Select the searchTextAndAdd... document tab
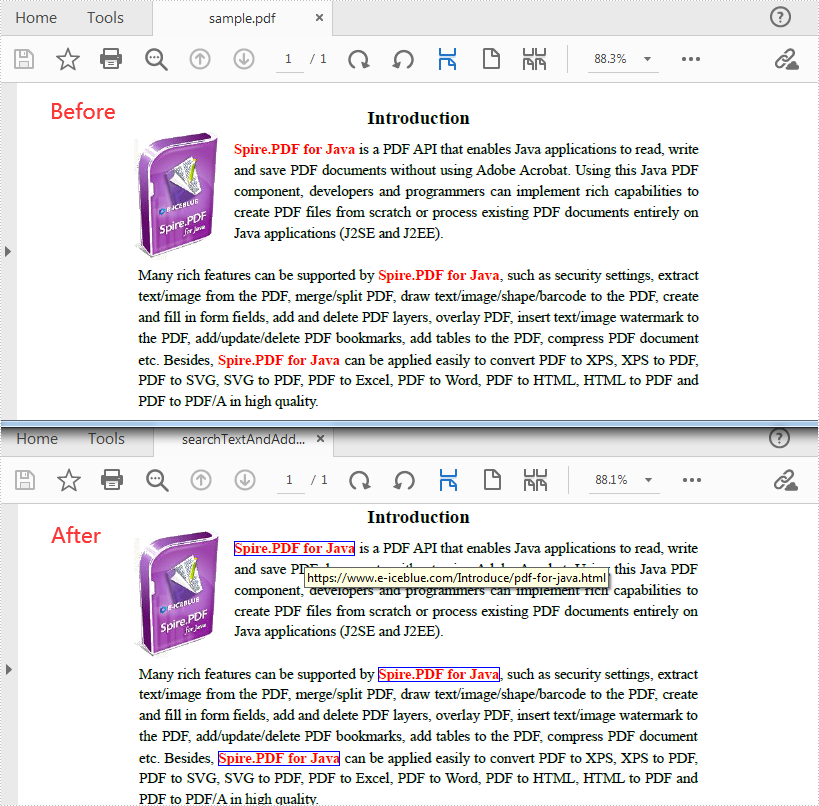This screenshot has width=819, height=806. (243, 440)
